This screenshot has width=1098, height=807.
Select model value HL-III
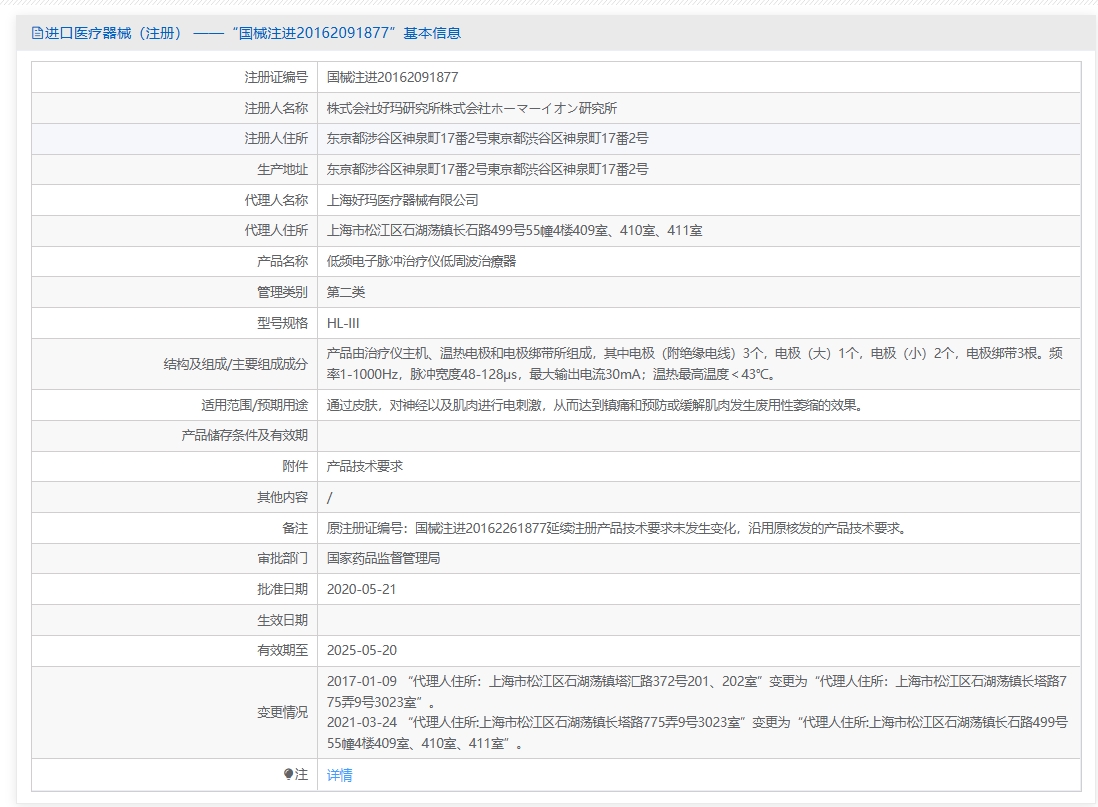point(343,323)
